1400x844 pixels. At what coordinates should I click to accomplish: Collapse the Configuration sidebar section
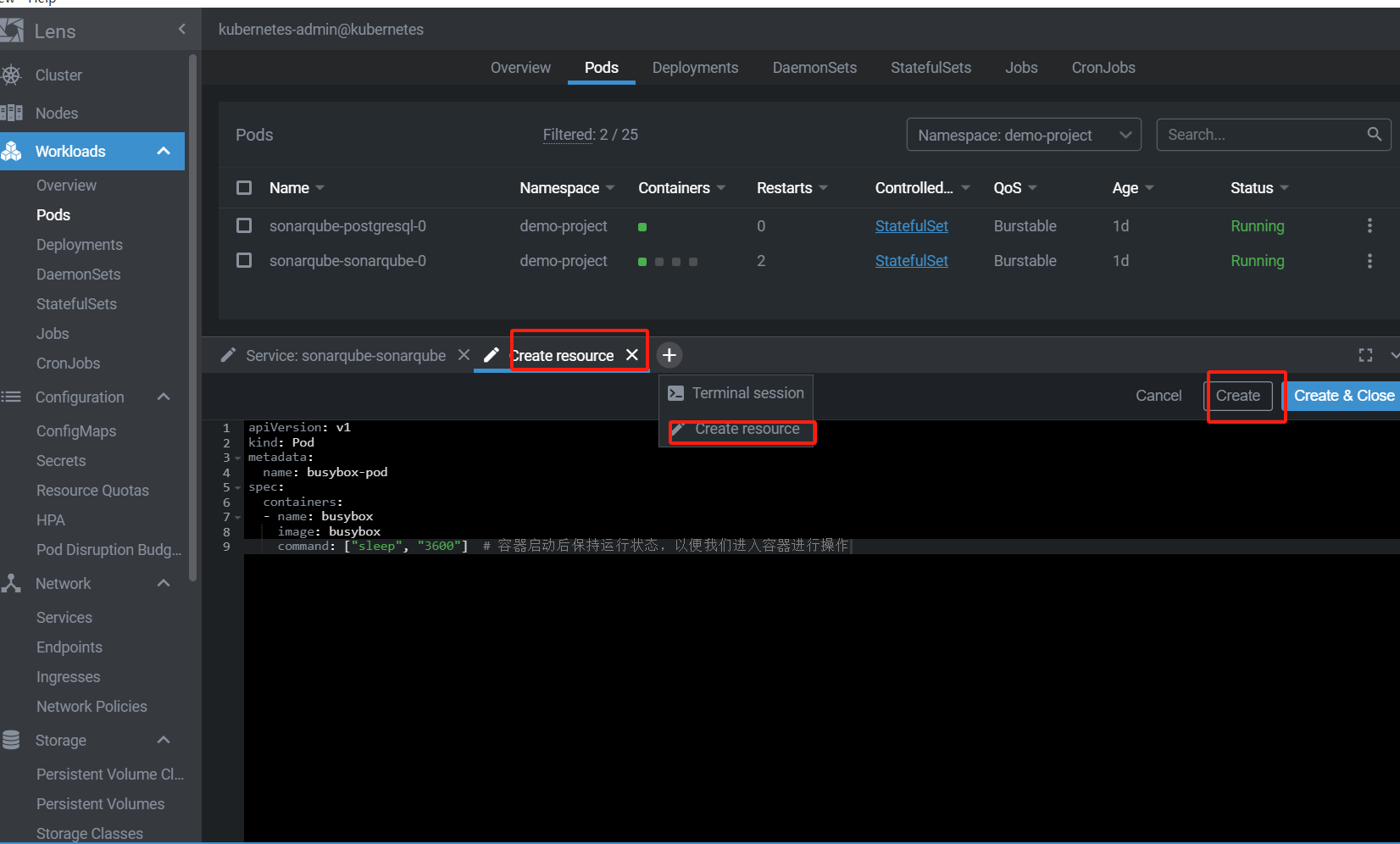click(x=164, y=397)
